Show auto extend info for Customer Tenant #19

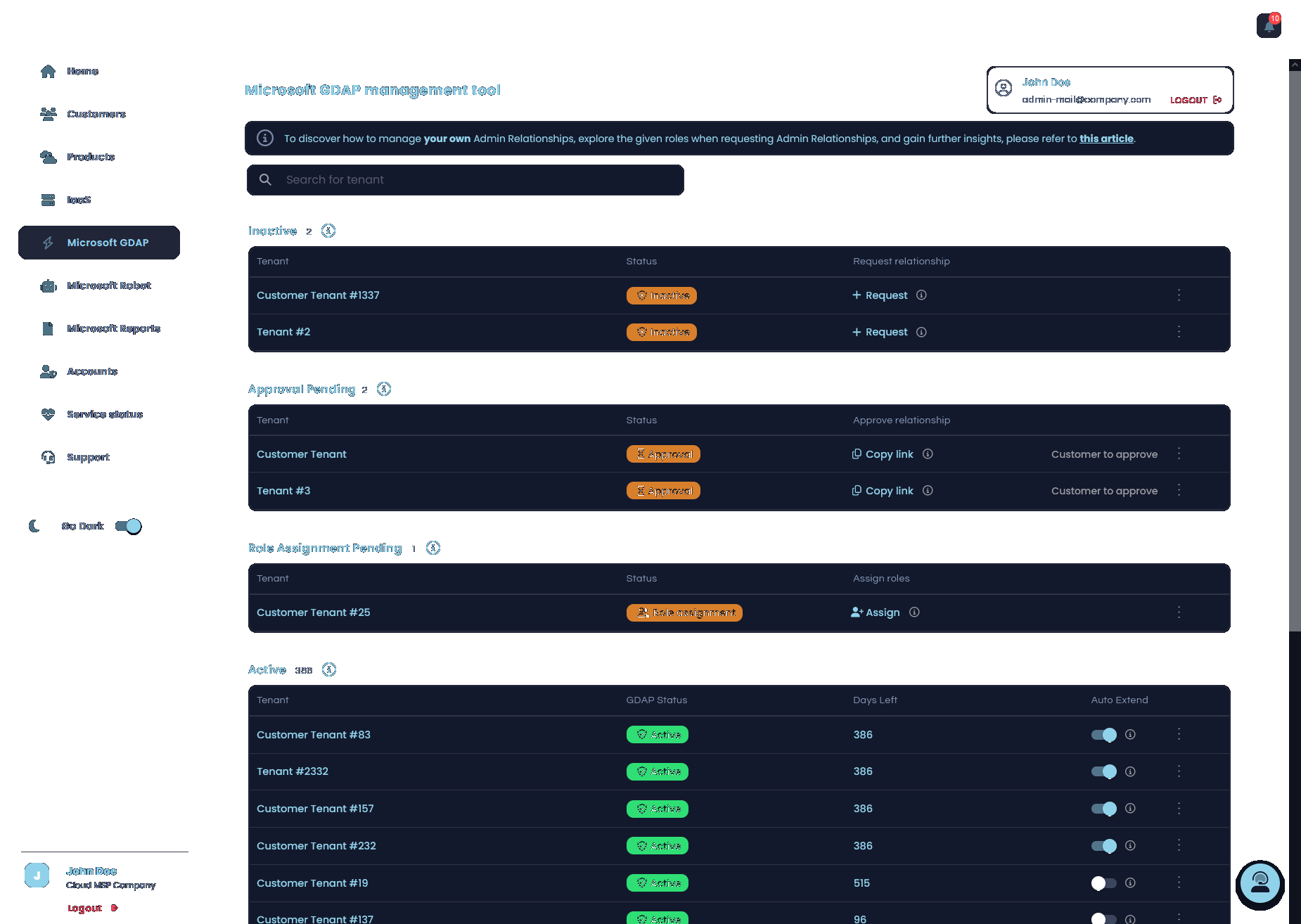coord(1130,883)
